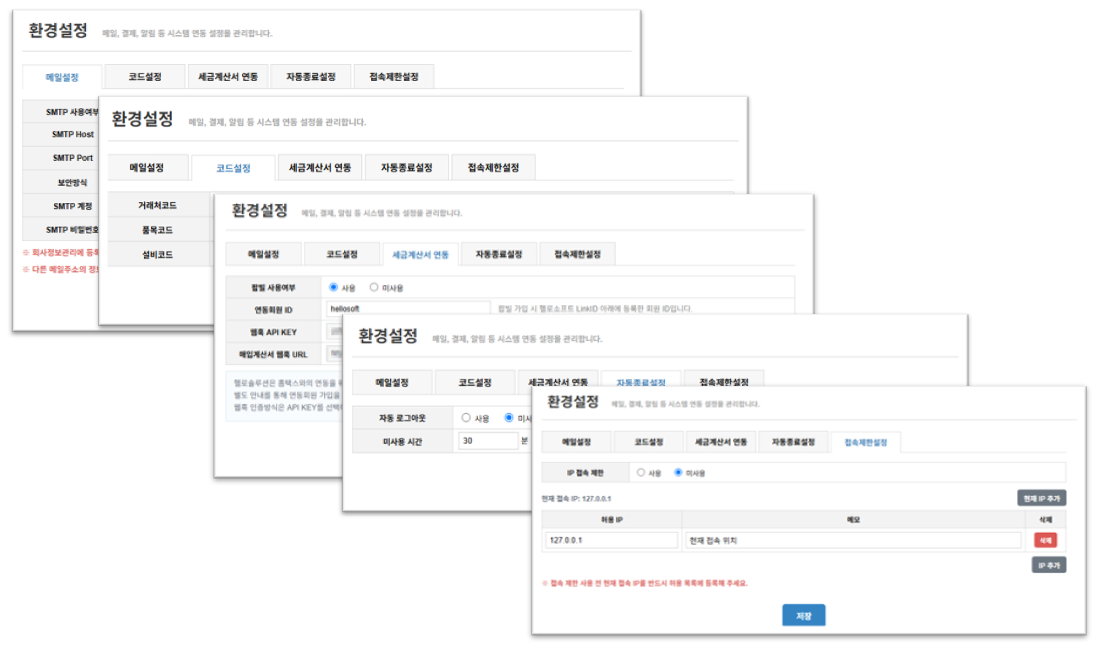The width and height of the screenshot is (1098, 647).
Task: Select 사용 radio for IP 접속 제한
Action: click(641, 473)
